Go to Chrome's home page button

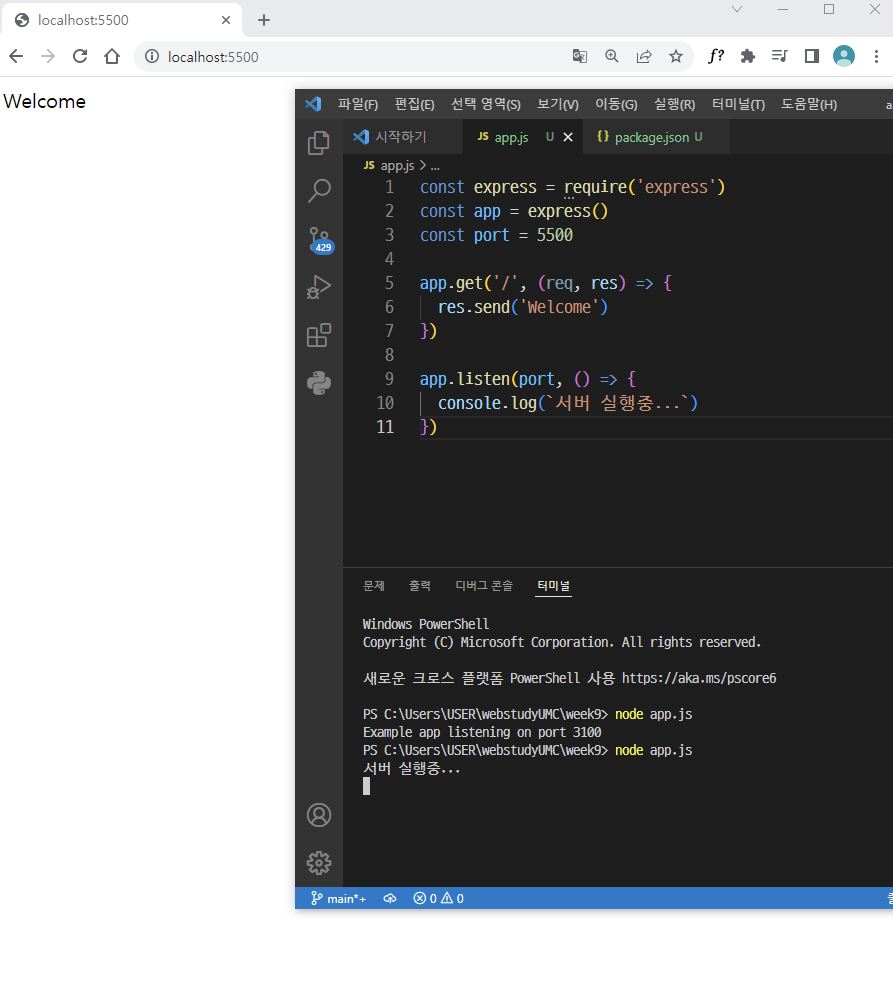[112, 57]
